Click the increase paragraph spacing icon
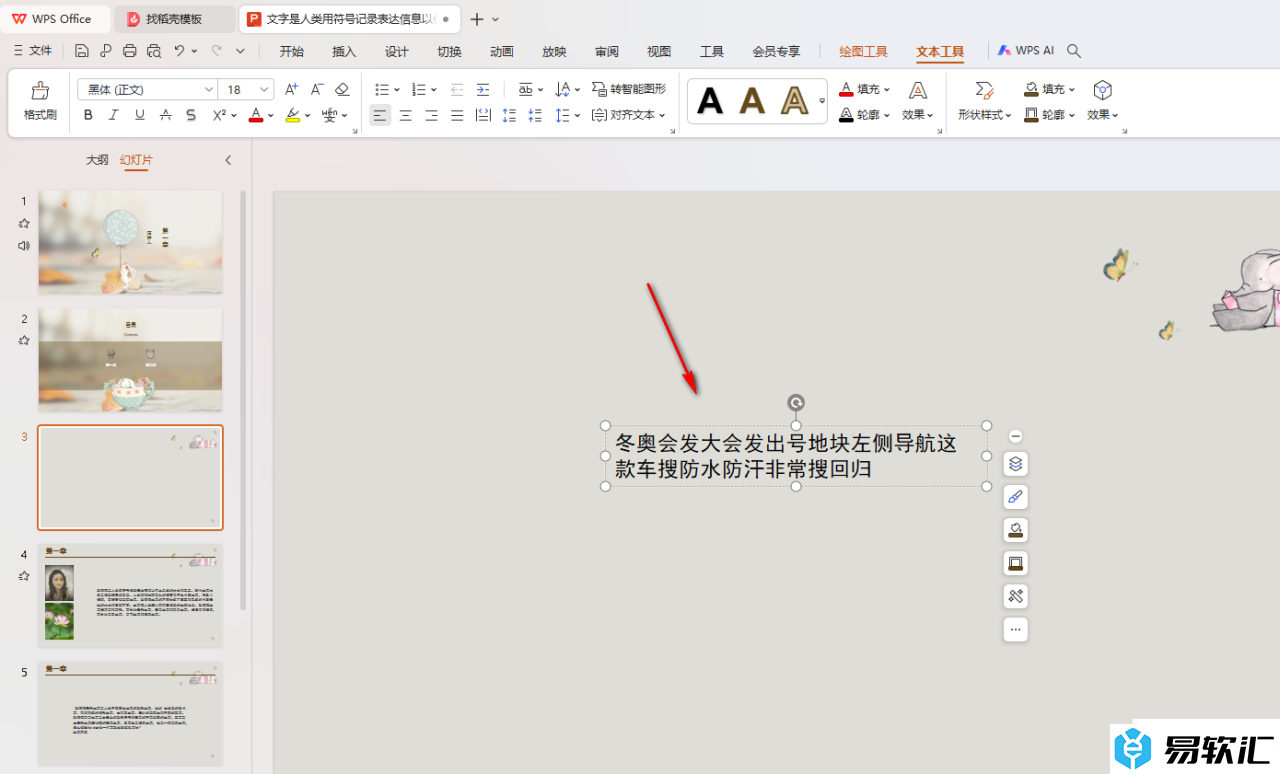Viewport: 1280px width, 774px height. pyautogui.click(x=509, y=116)
